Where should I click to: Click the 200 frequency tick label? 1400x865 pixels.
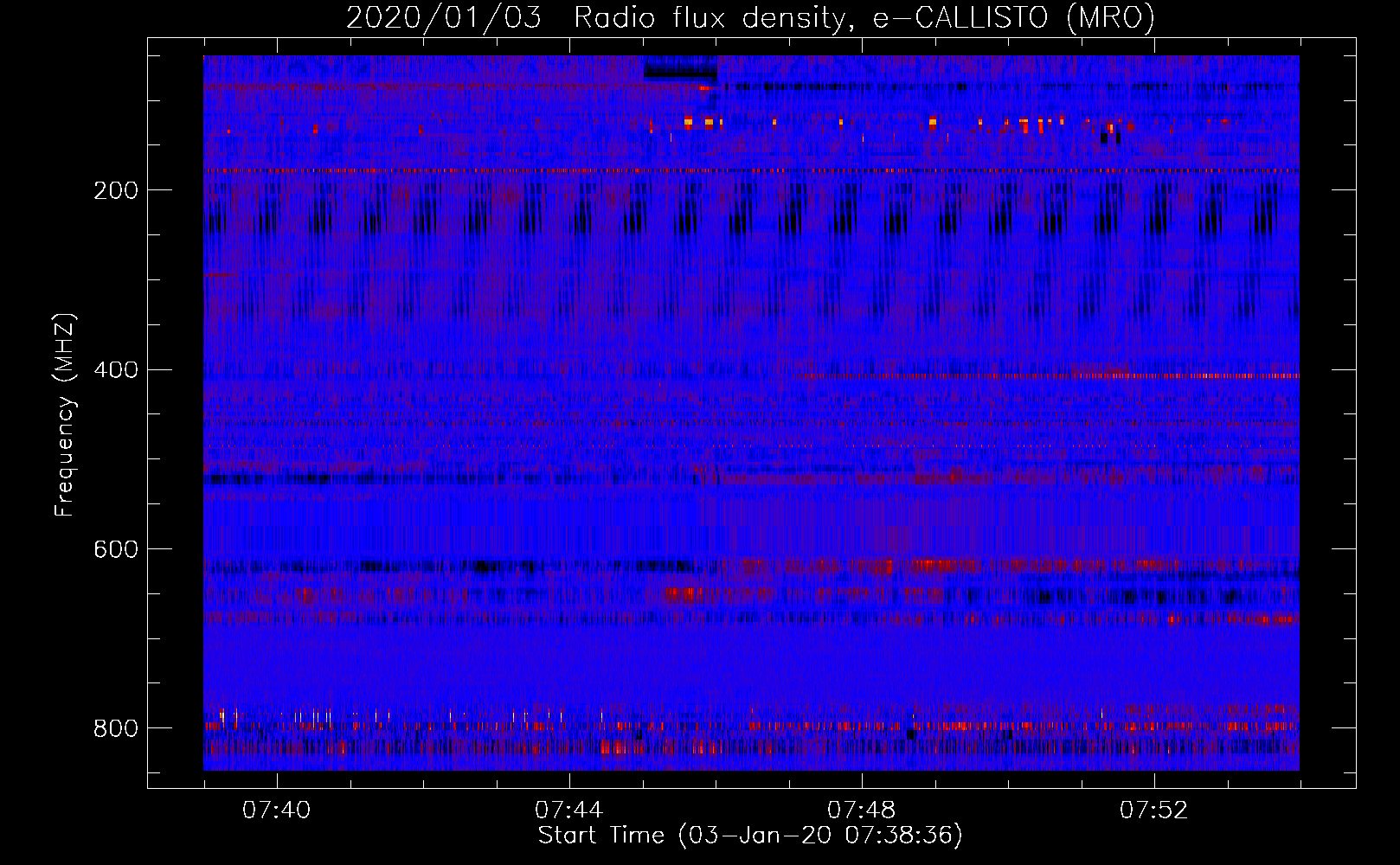116,191
